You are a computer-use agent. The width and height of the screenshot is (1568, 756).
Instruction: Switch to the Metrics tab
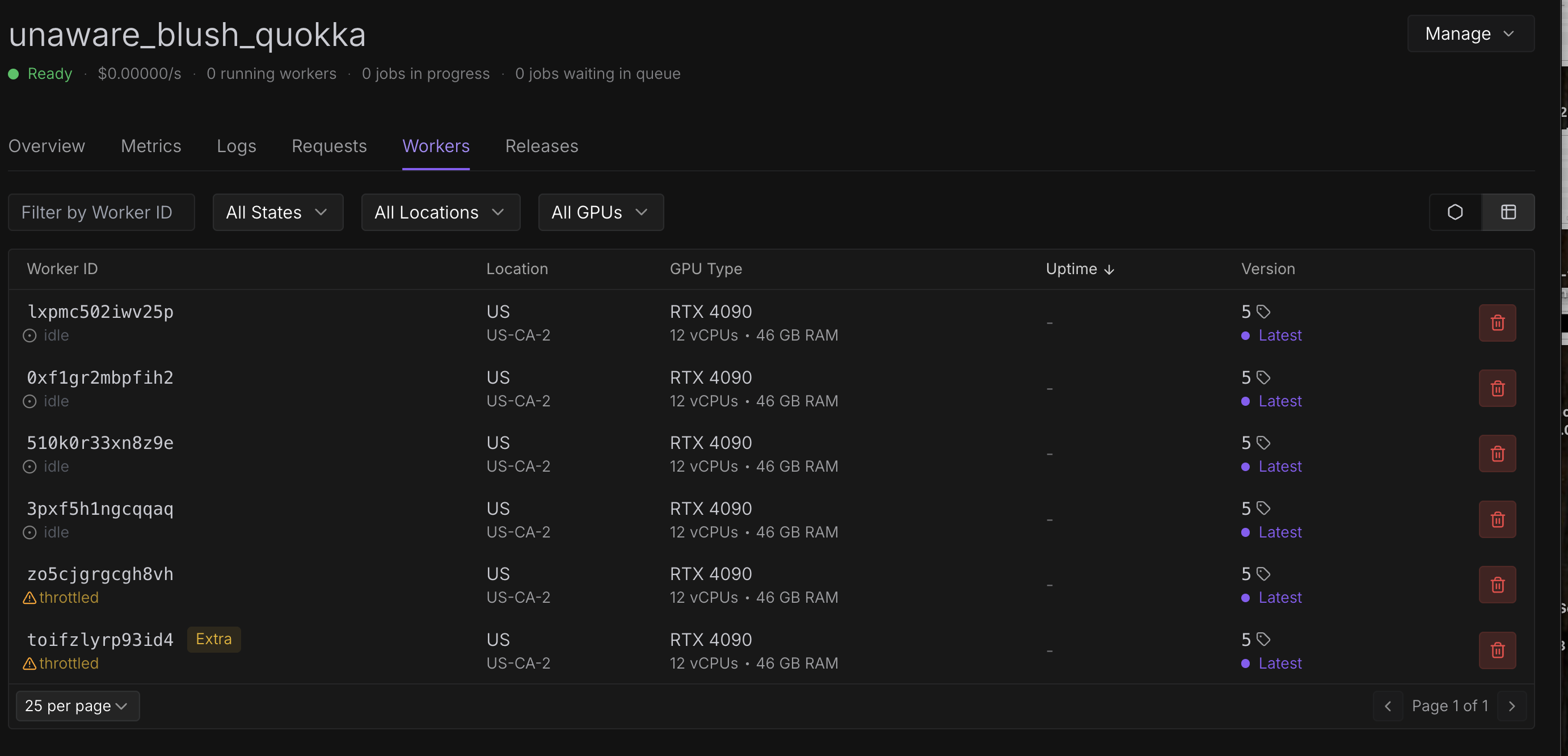(x=151, y=146)
